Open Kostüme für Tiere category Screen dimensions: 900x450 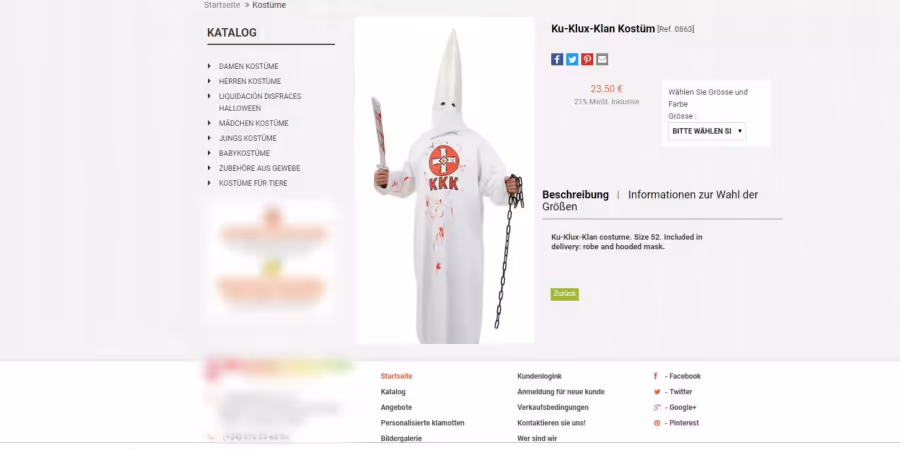coord(253,183)
